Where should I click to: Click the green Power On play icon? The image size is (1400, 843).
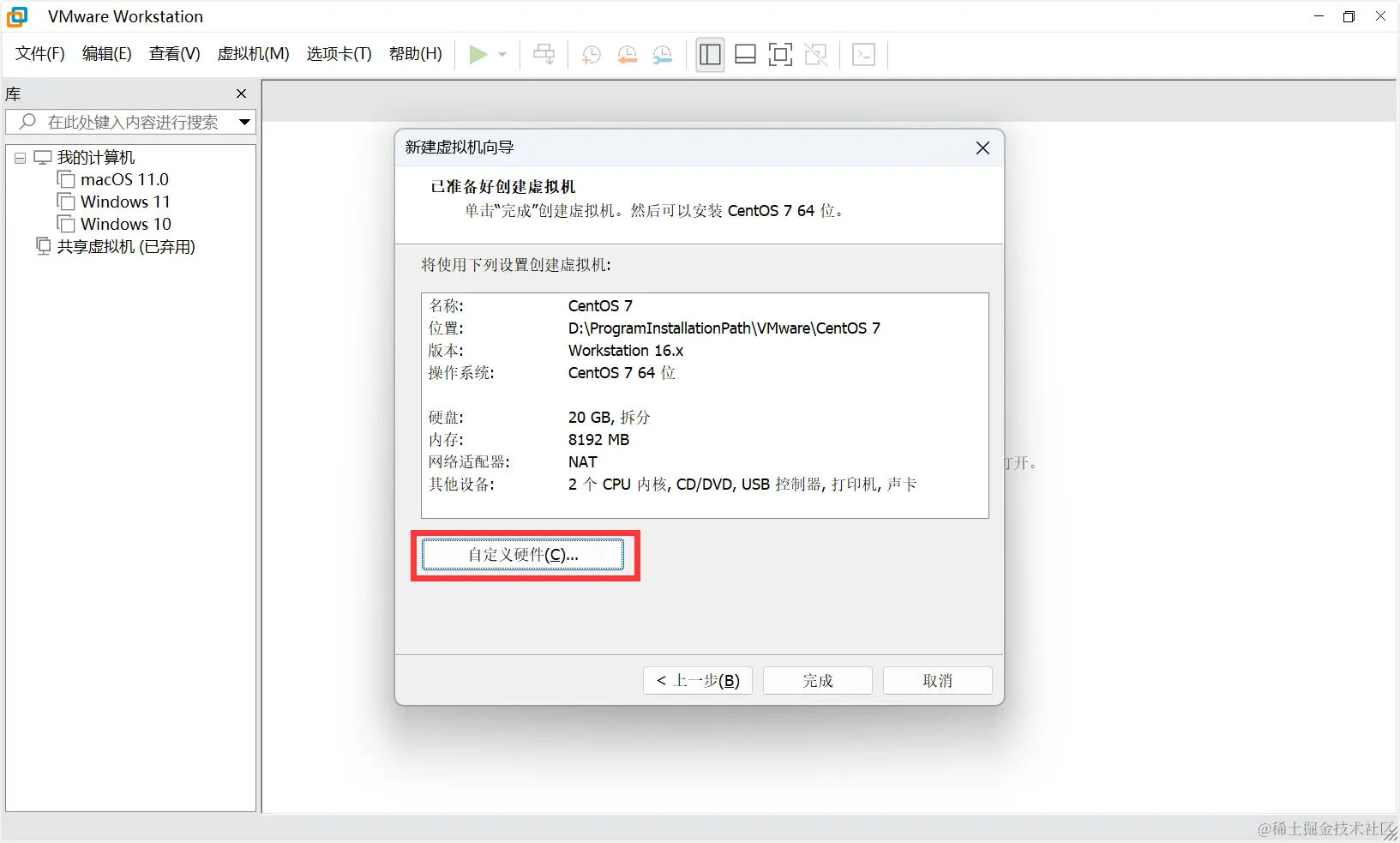pyautogui.click(x=478, y=55)
